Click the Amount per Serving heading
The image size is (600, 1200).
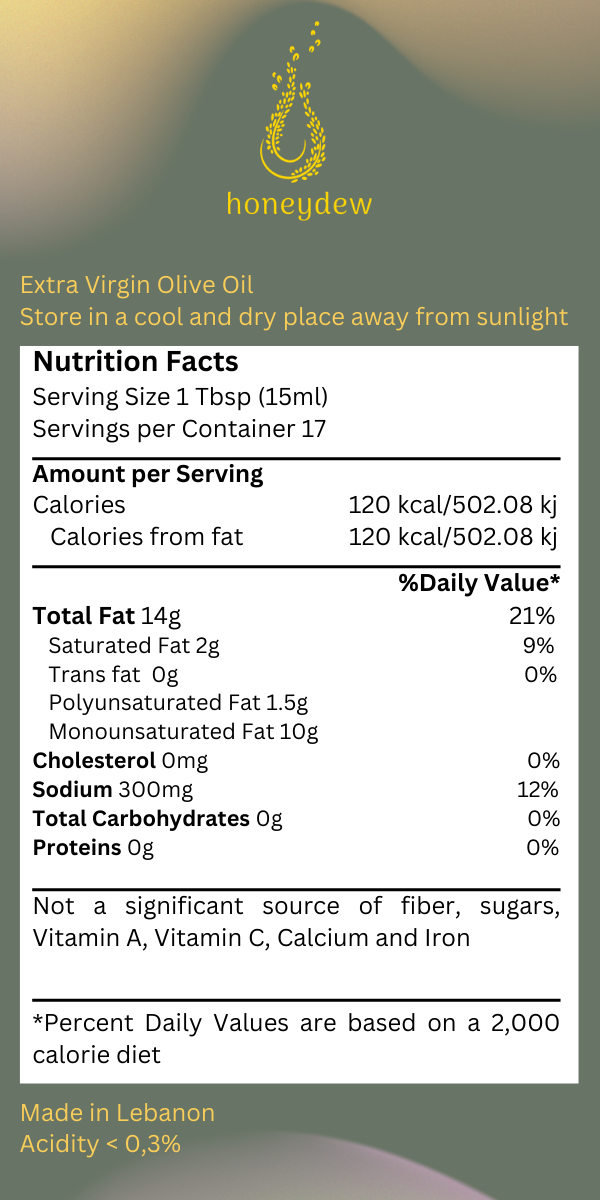click(x=148, y=474)
